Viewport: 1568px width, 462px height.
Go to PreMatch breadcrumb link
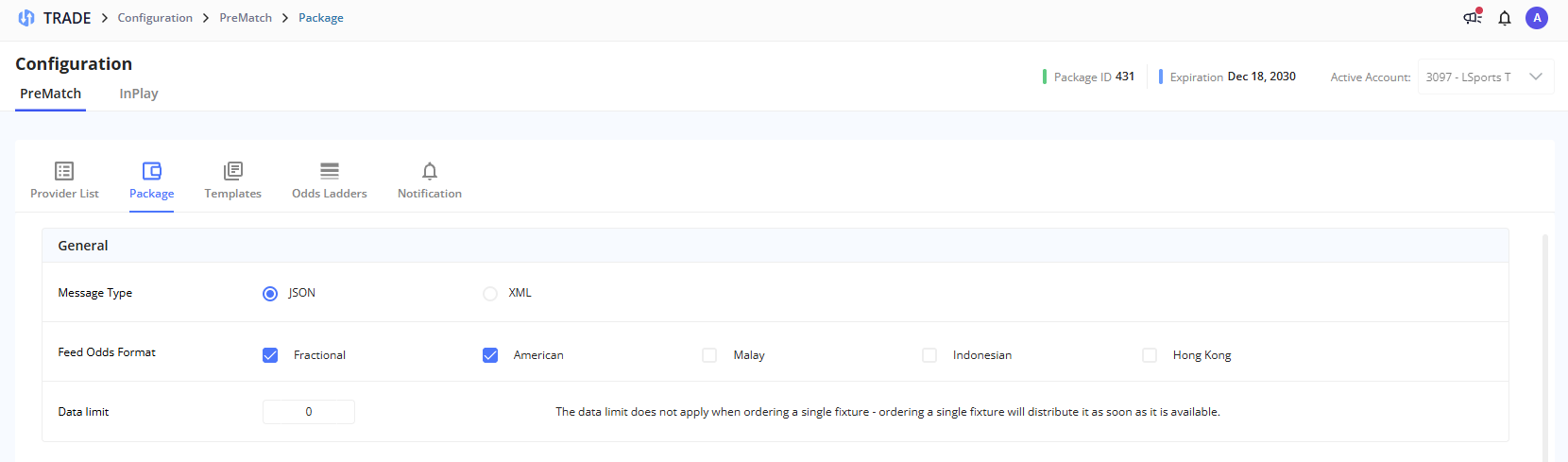(x=246, y=18)
